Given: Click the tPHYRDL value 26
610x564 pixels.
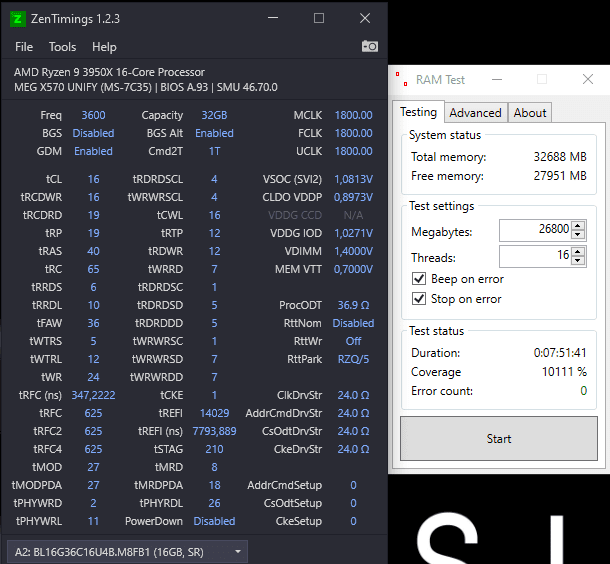Looking at the screenshot, I should pos(214,503).
